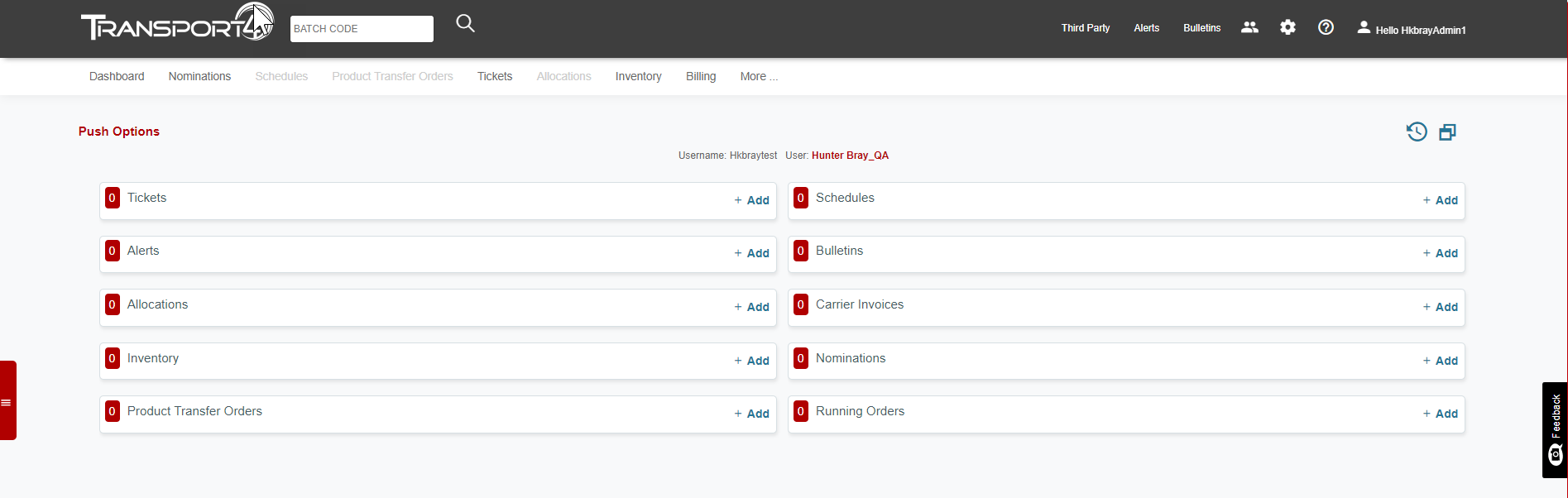1568x498 pixels.
Task: Go to the Nominations tab
Action: click(x=199, y=76)
